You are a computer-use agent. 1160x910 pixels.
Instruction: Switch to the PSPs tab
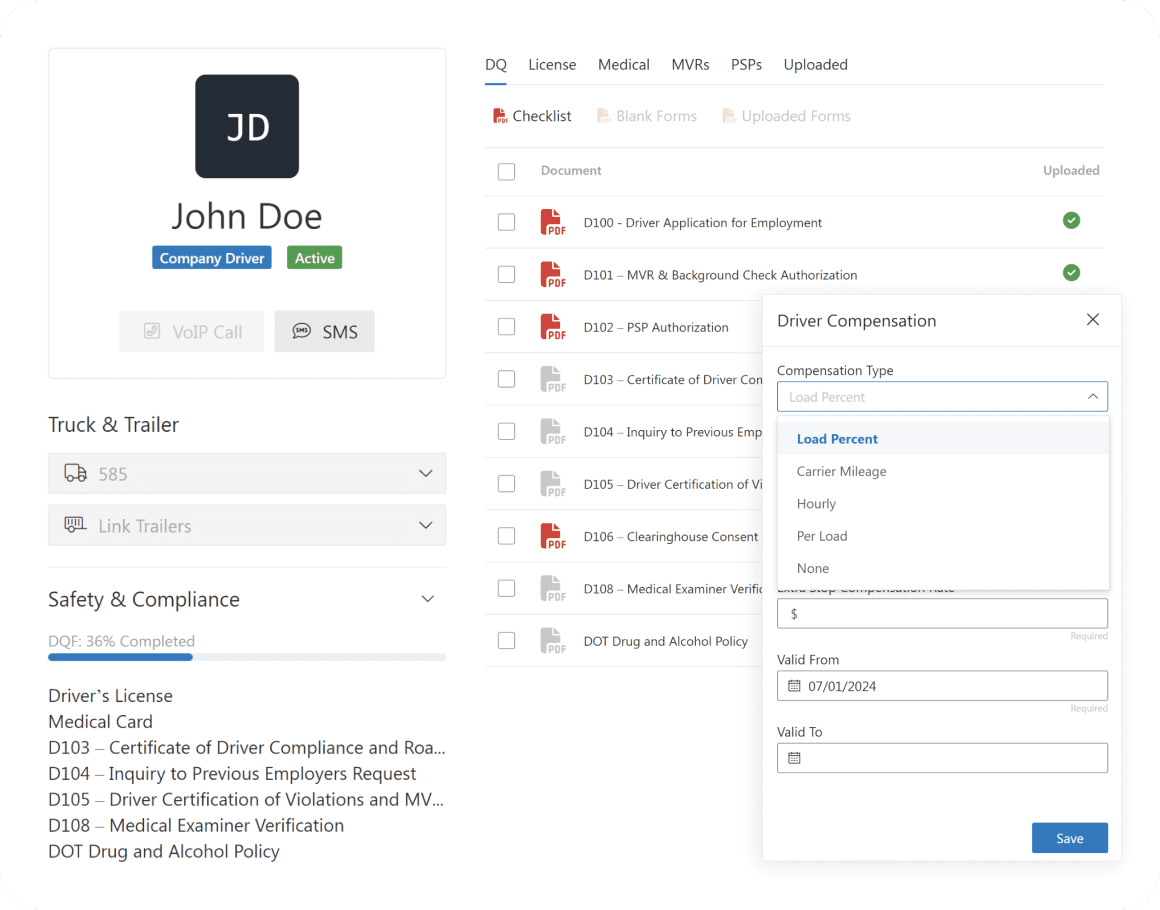746,64
